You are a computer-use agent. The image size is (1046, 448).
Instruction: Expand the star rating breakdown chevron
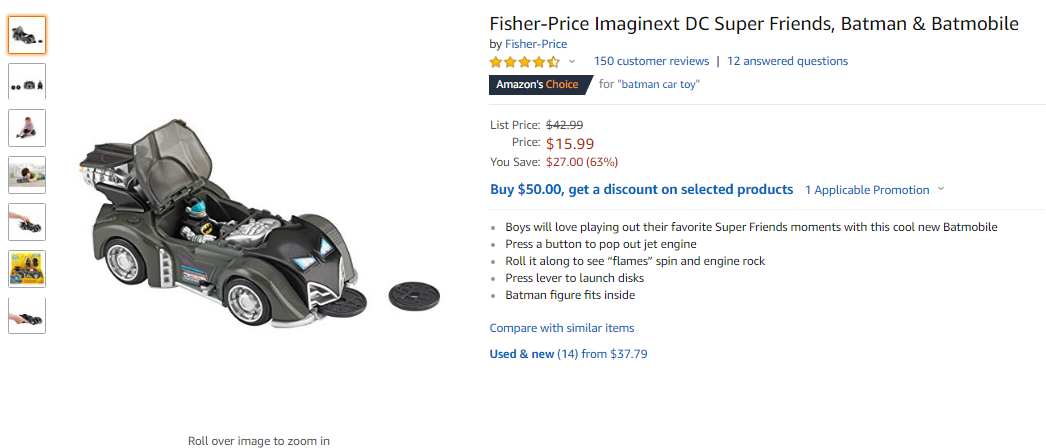[572, 61]
